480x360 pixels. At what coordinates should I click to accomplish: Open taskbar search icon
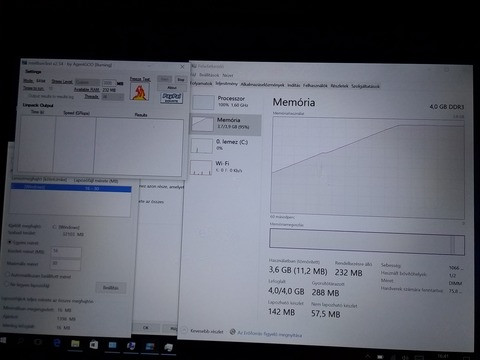[x=20, y=341]
